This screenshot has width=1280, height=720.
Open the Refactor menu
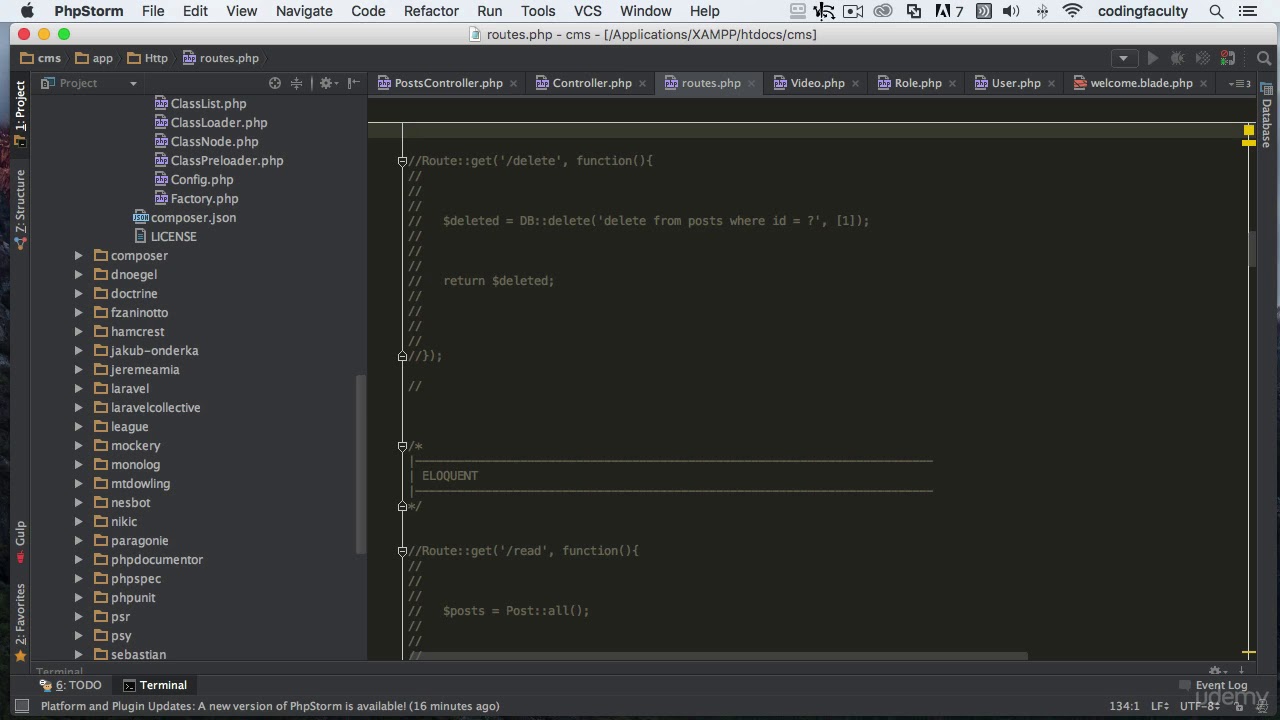point(431,11)
